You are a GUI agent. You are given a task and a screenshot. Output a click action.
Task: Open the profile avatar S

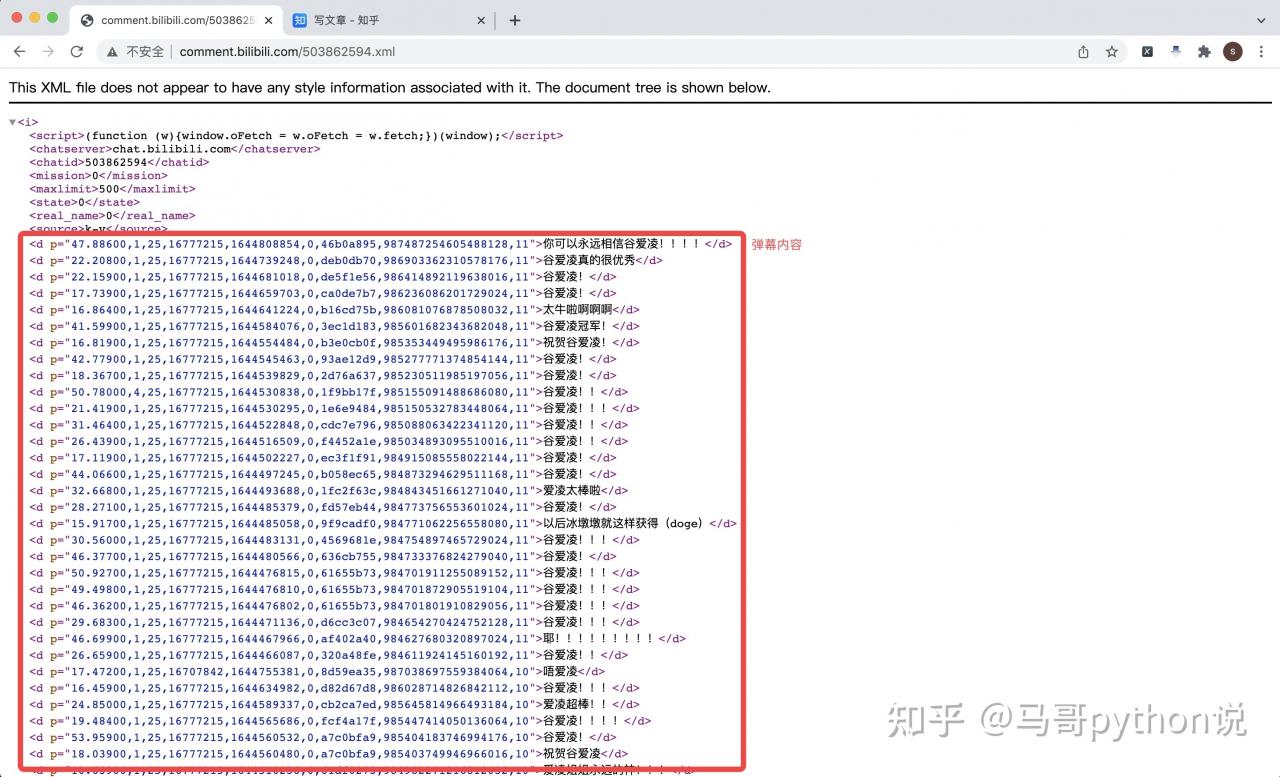(1233, 52)
